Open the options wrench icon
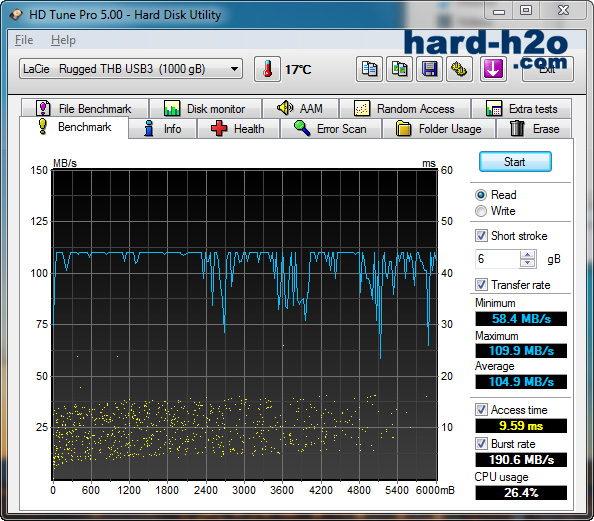Image resolution: width=594 pixels, height=521 pixels. tap(459, 69)
